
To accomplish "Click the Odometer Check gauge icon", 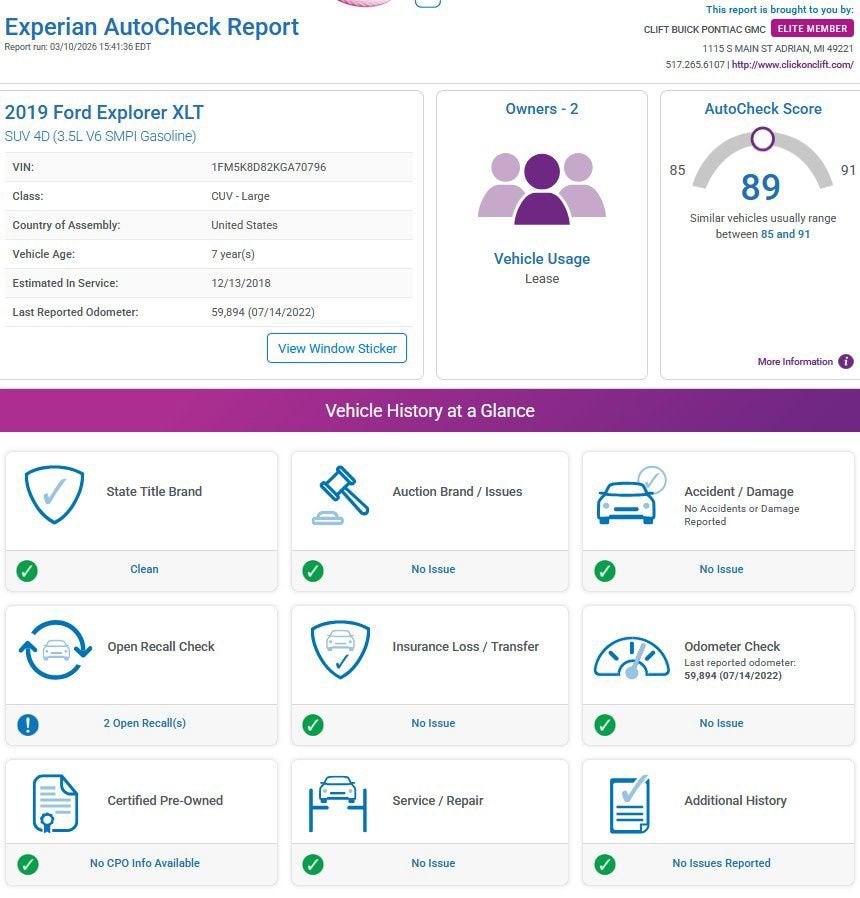I will 631,657.
